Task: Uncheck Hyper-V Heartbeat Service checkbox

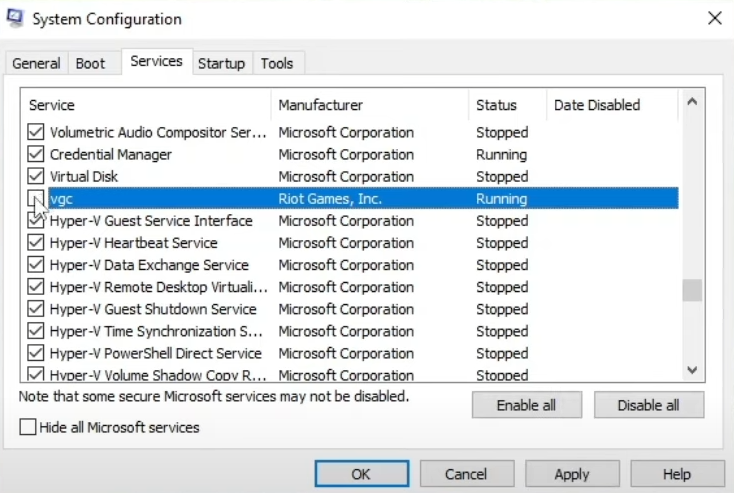Action: click(36, 243)
